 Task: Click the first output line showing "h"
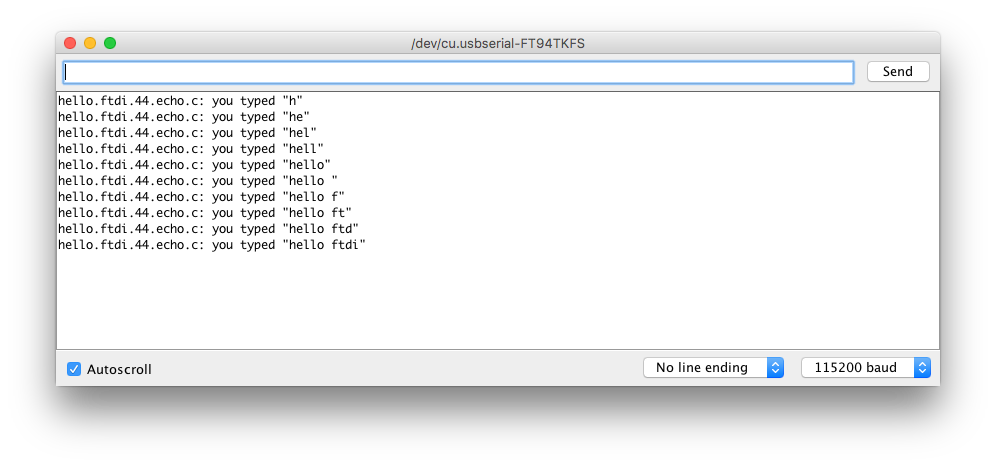click(180, 100)
